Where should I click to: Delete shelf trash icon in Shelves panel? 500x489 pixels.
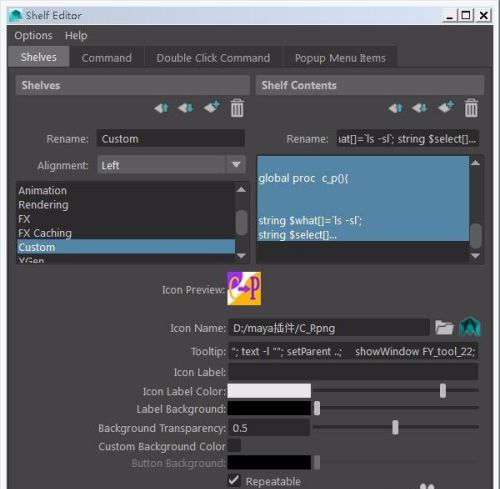click(x=237, y=108)
